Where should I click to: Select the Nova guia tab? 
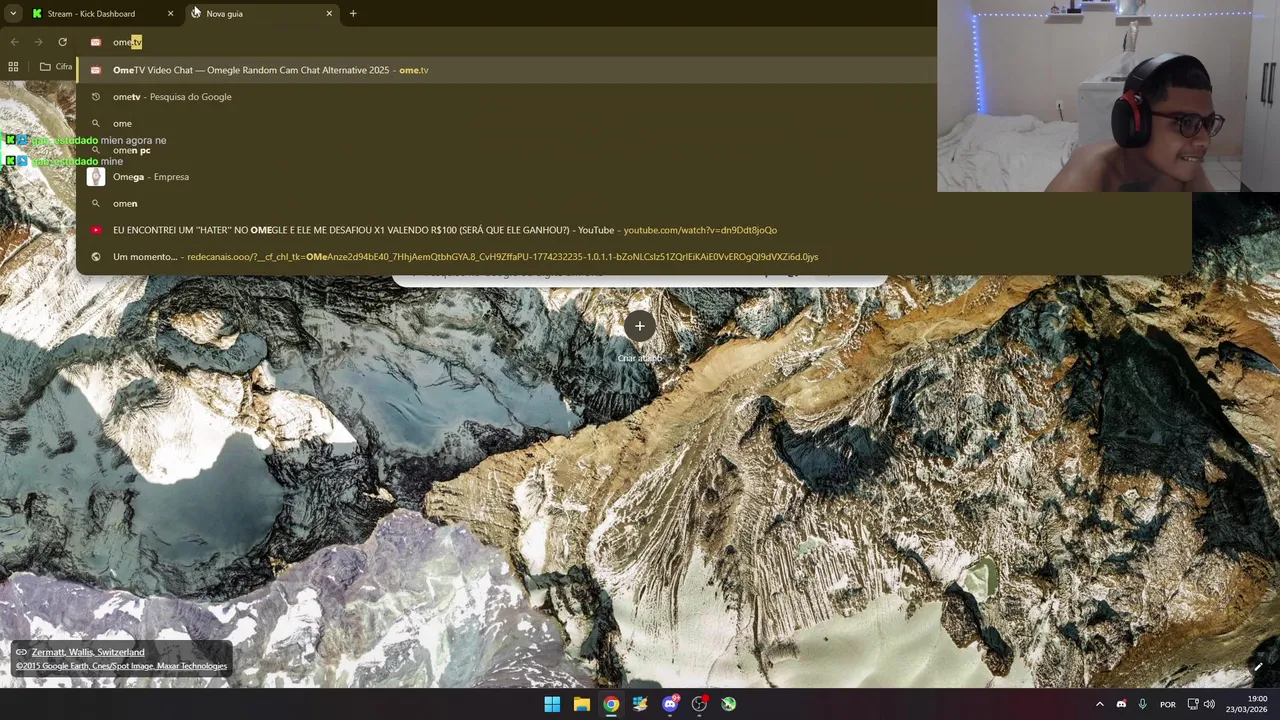260,13
